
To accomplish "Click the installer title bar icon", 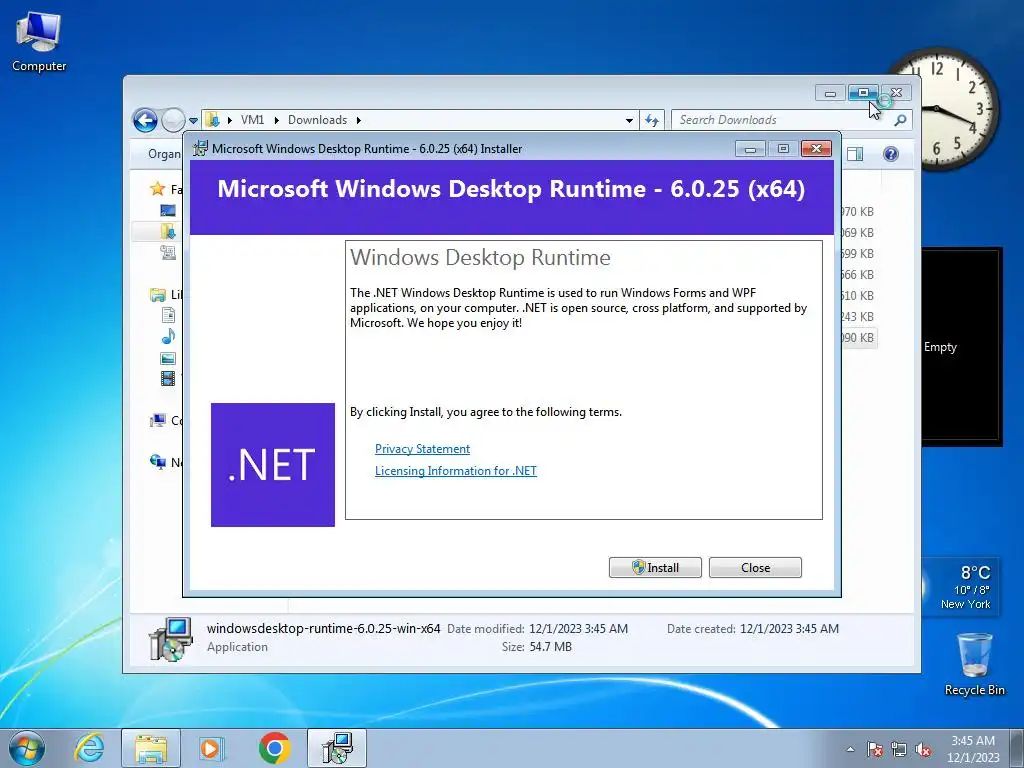I will click(x=200, y=148).
